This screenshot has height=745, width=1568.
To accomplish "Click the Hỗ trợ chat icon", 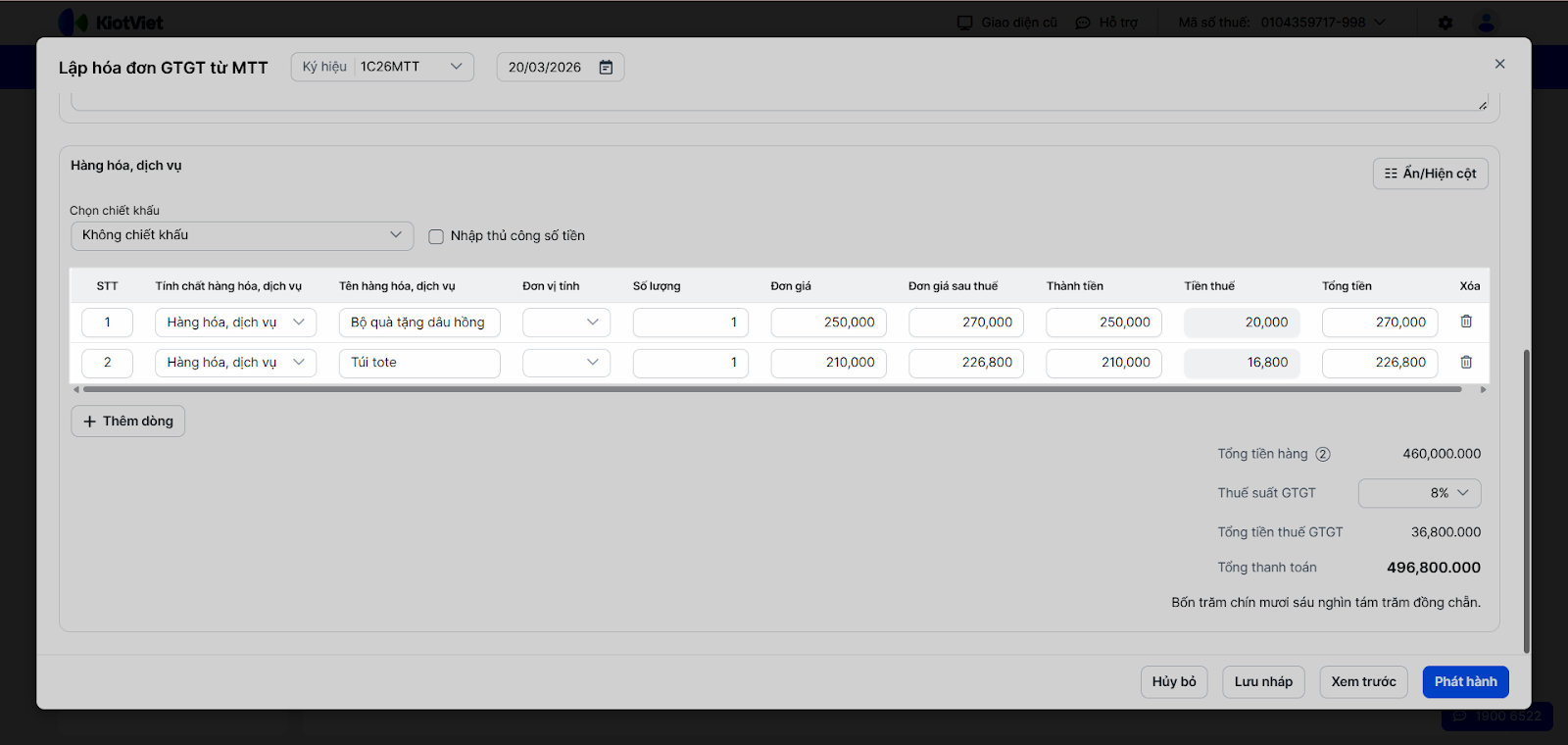I will coord(1083,23).
